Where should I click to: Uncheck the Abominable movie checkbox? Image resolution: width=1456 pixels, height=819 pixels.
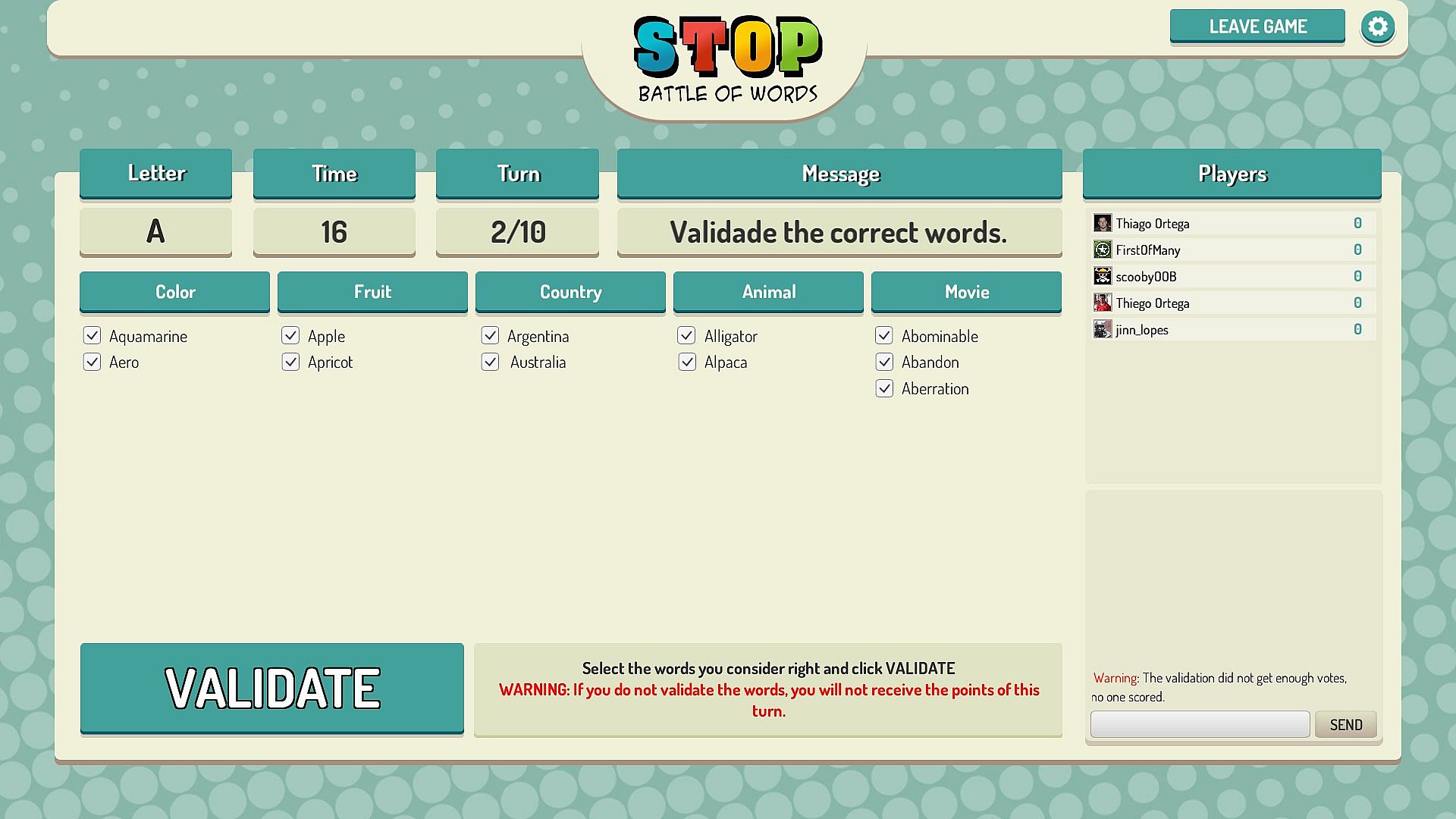pyautogui.click(x=884, y=335)
